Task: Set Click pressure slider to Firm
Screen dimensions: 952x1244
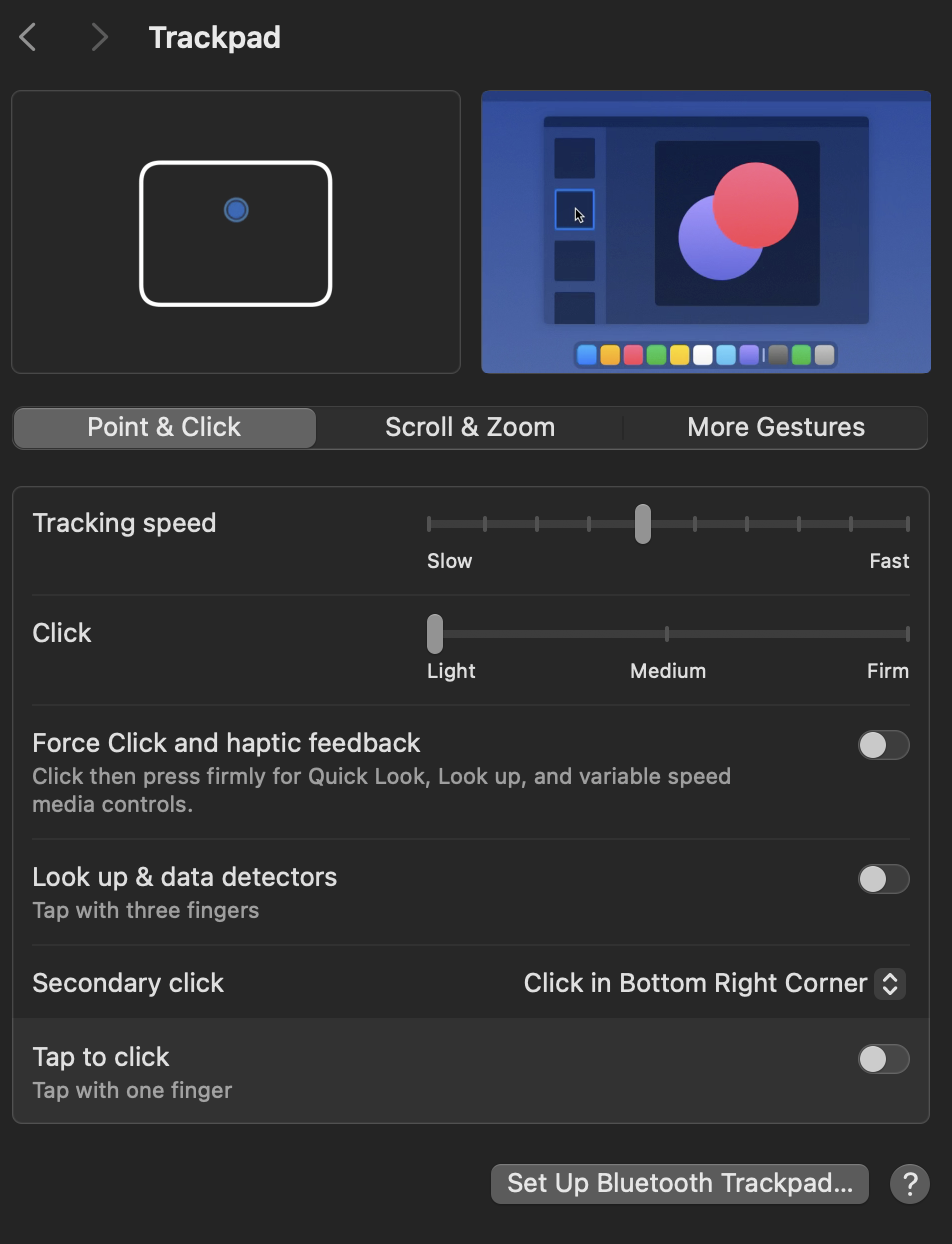Action: 907,634
